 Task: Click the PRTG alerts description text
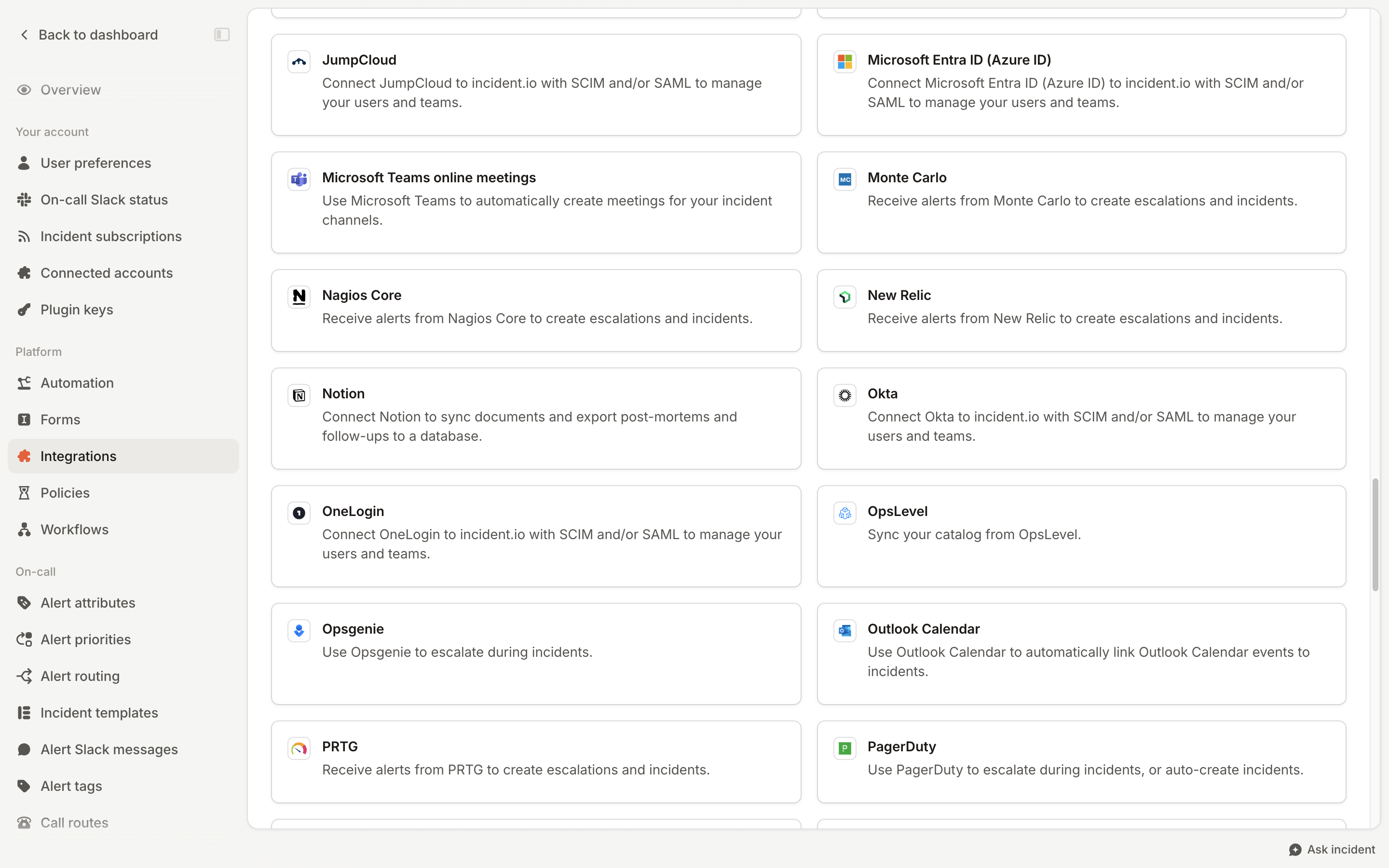tap(516, 770)
